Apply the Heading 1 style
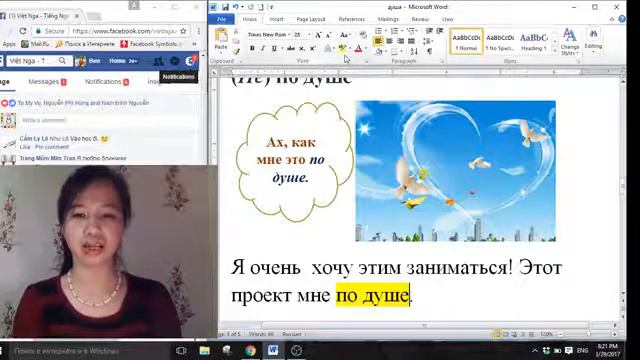This screenshot has height=360, width=640. [x=534, y=41]
